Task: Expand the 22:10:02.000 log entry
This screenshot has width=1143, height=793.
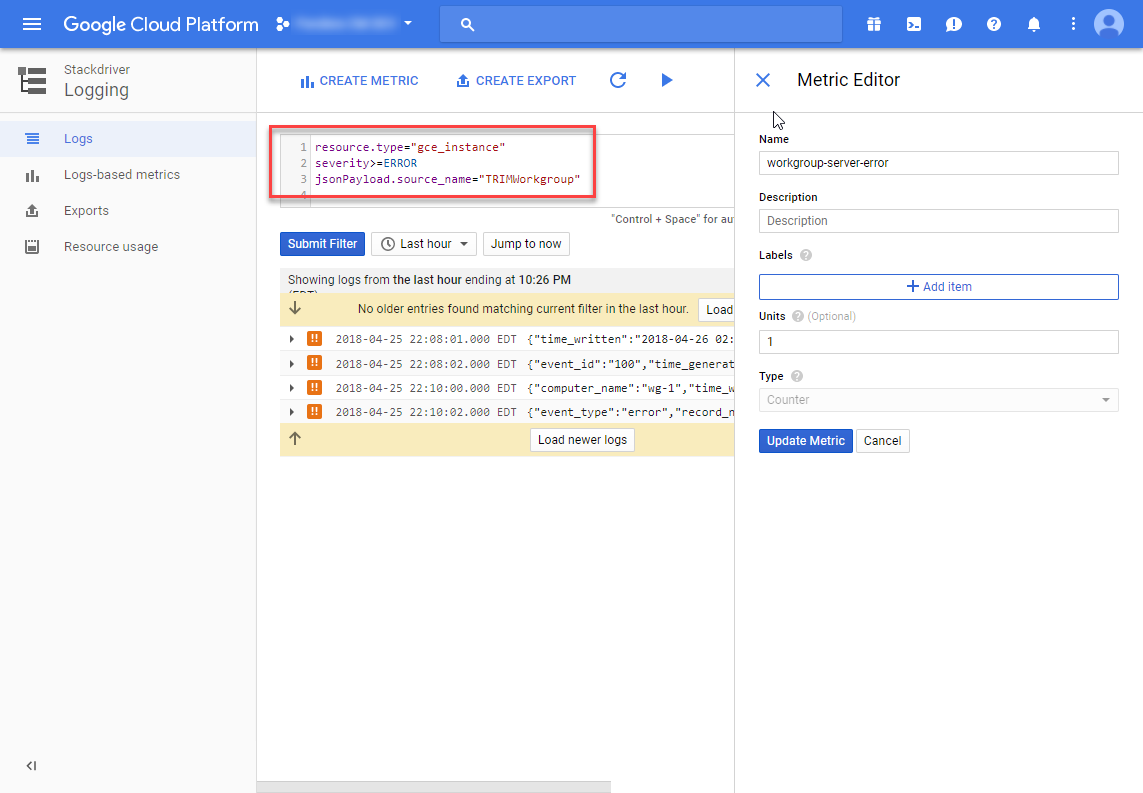Action: [292, 412]
